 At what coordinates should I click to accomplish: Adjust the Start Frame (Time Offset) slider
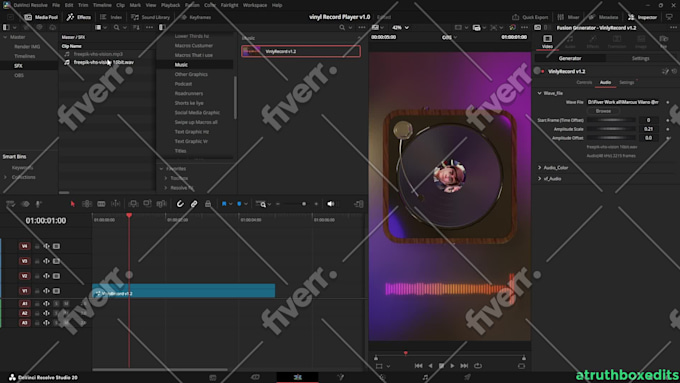(611, 120)
